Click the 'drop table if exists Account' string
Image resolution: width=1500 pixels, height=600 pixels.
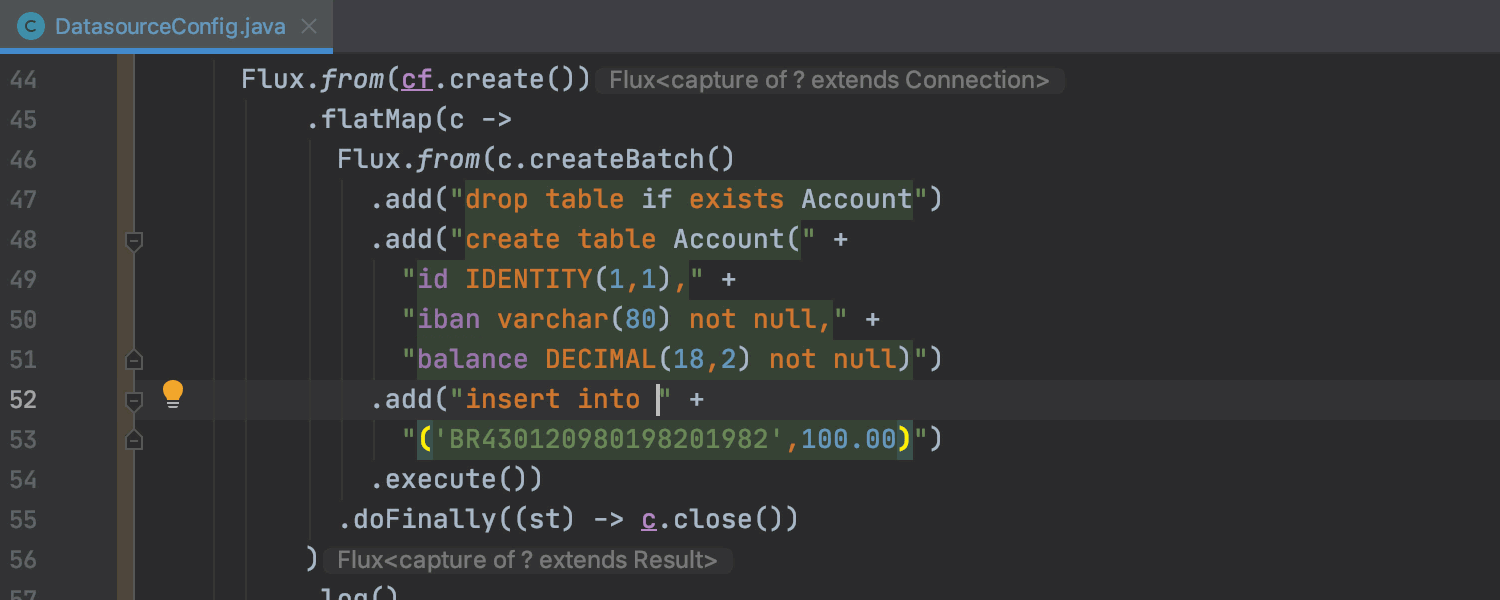tap(688, 200)
